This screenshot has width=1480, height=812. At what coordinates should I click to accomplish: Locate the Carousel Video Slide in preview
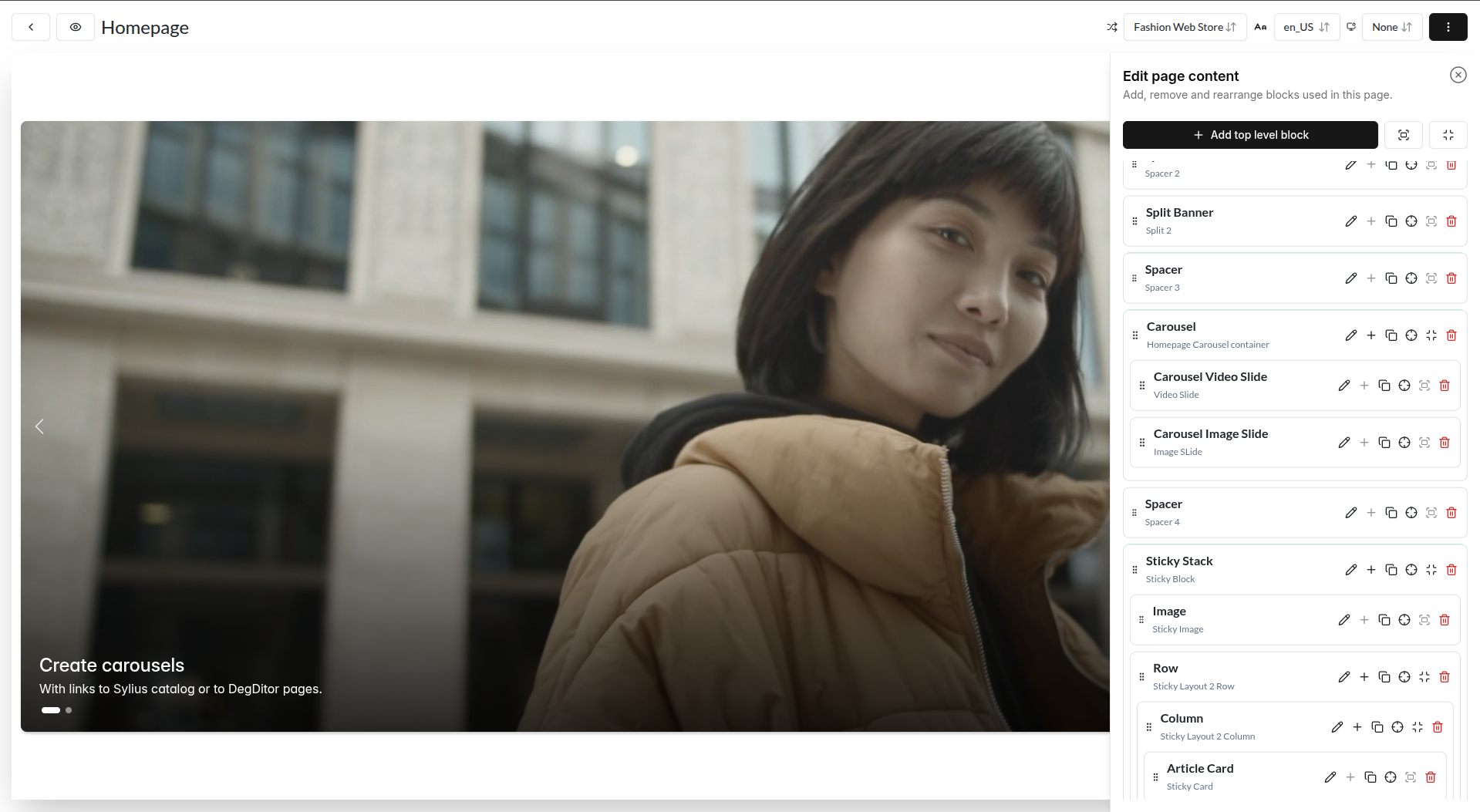1404,386
